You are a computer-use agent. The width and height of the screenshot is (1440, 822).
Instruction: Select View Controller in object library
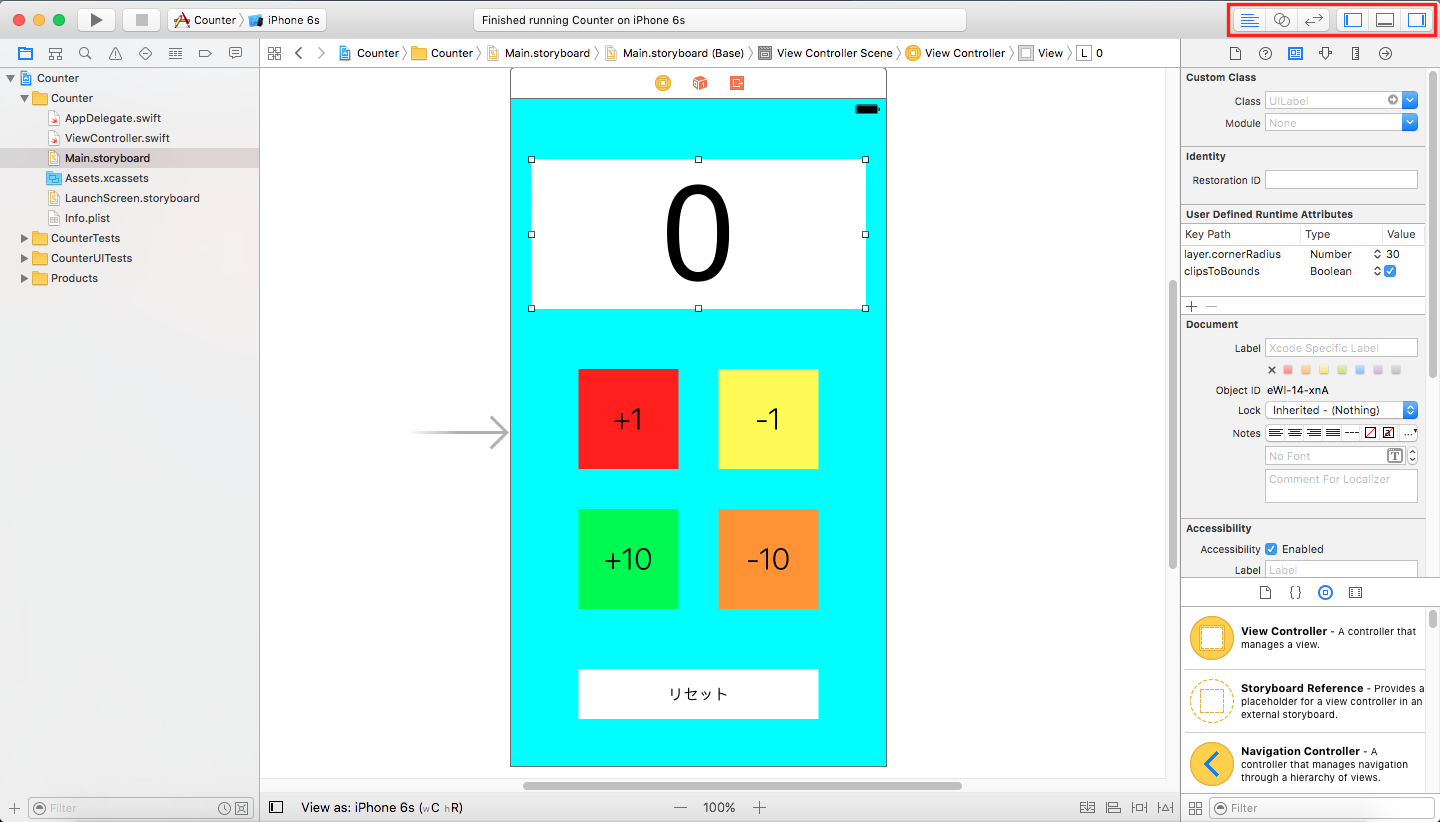pyautogui.click(x=1305, y=638)
